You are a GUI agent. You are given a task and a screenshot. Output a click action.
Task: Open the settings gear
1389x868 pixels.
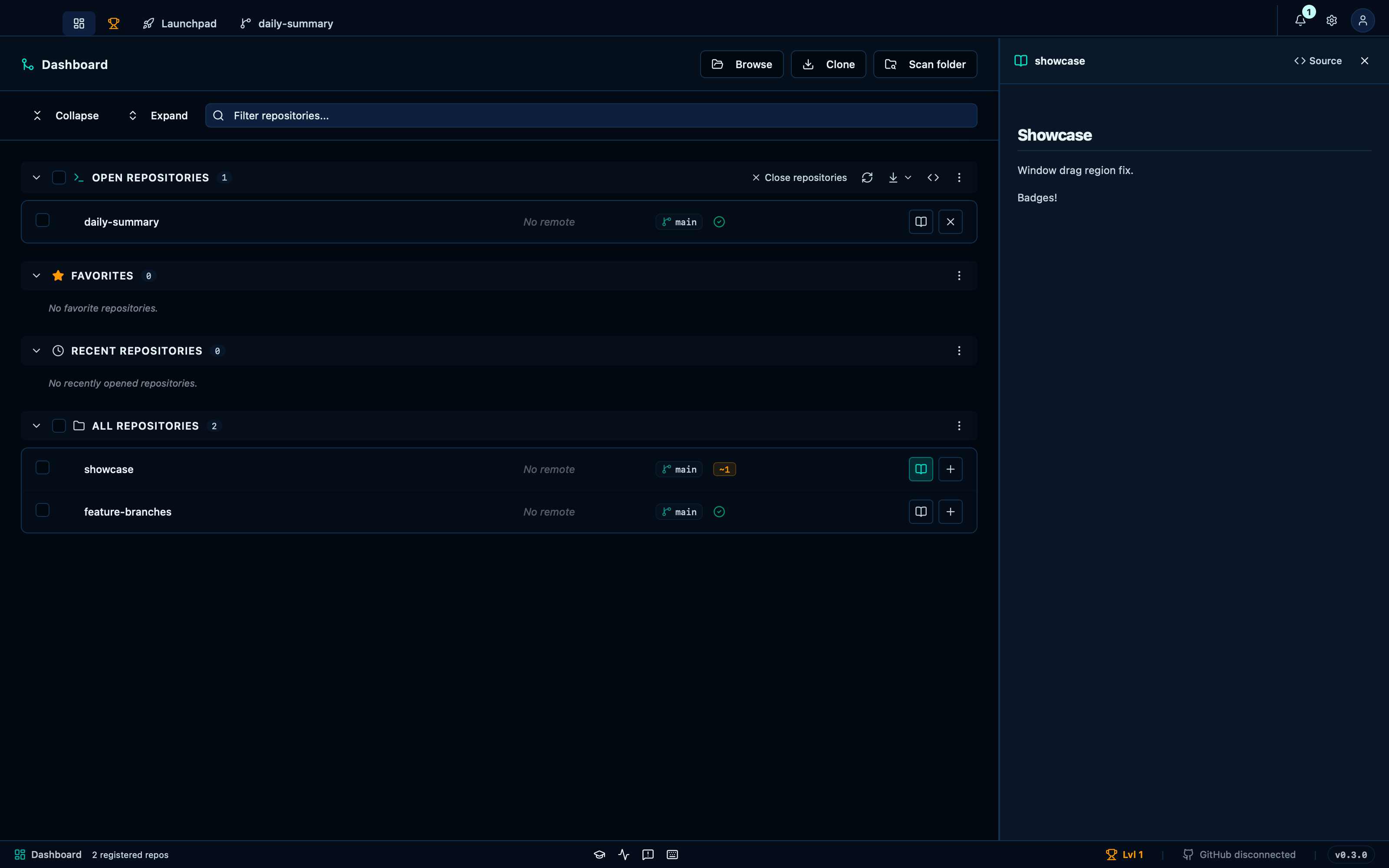point(1332,21)
